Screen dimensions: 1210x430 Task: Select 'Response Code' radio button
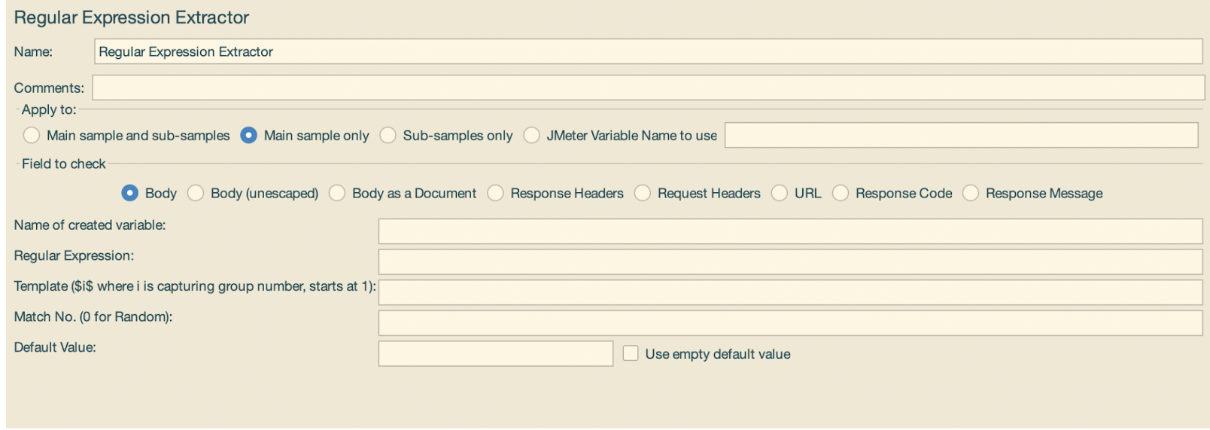tap(840, 193)
